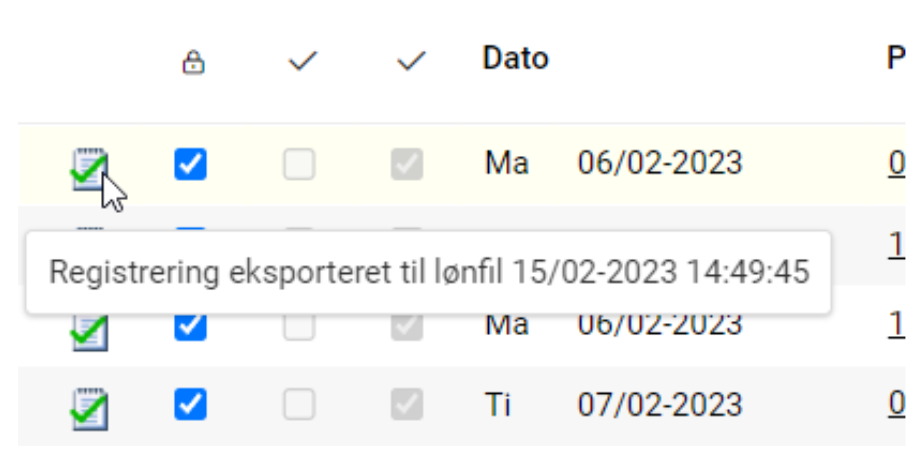Click the padlock column header icon

coord(192,62)
